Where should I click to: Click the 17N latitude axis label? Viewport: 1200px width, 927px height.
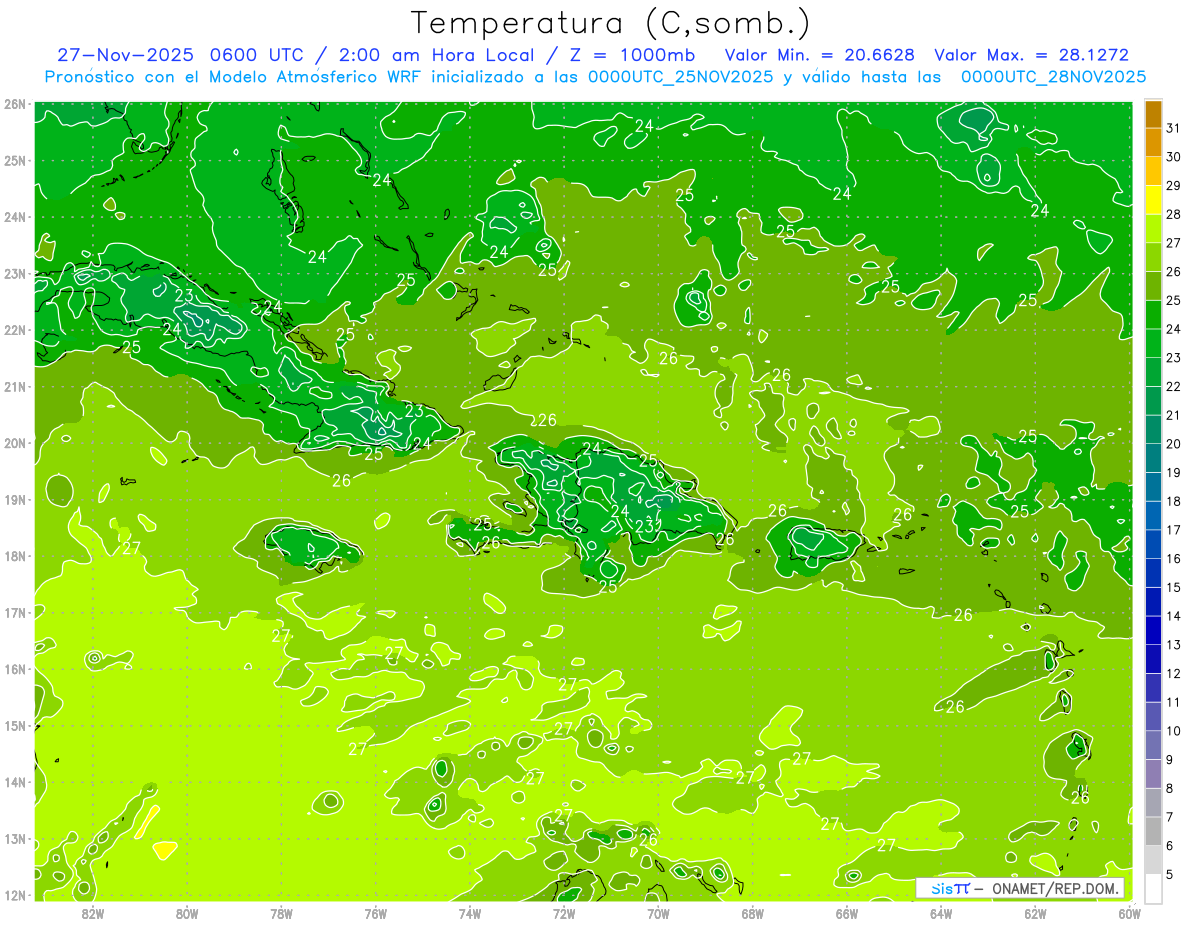pos(15,612)
